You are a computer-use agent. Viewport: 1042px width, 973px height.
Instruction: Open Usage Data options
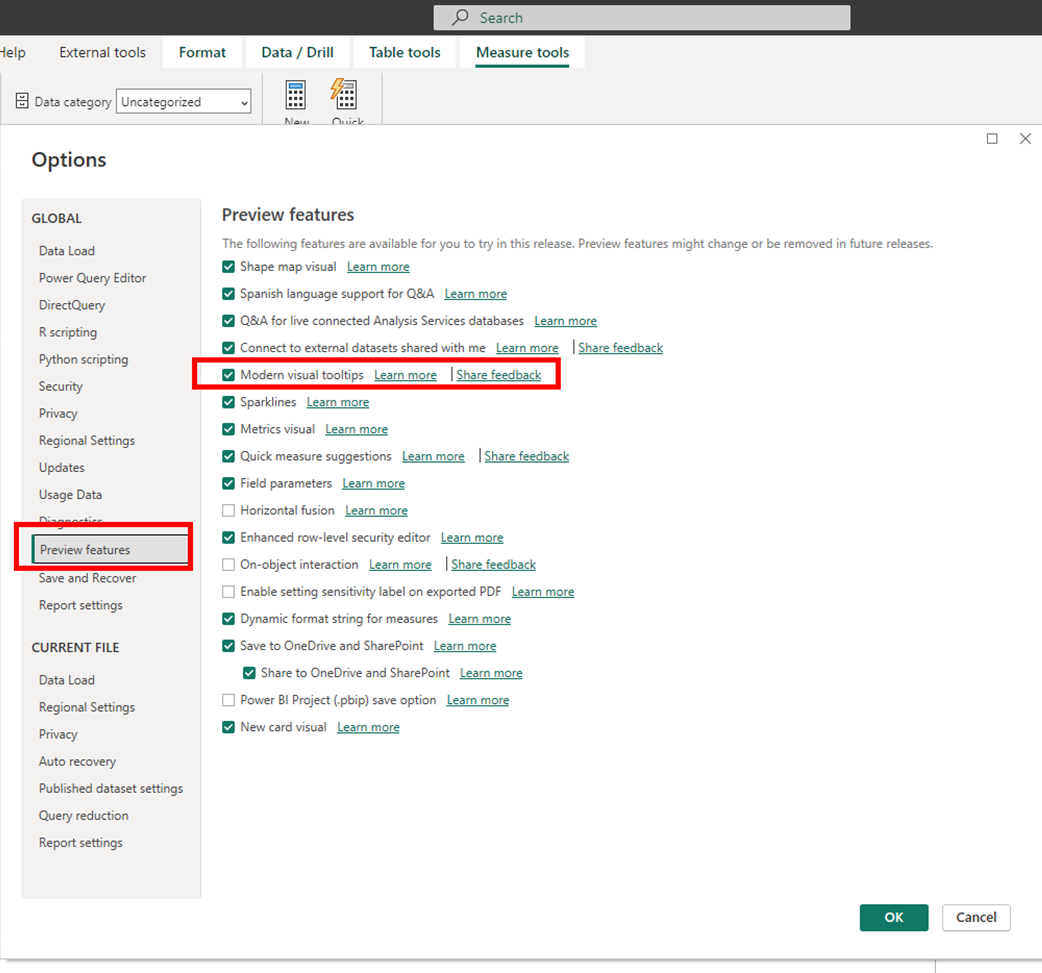coord(70,495)
